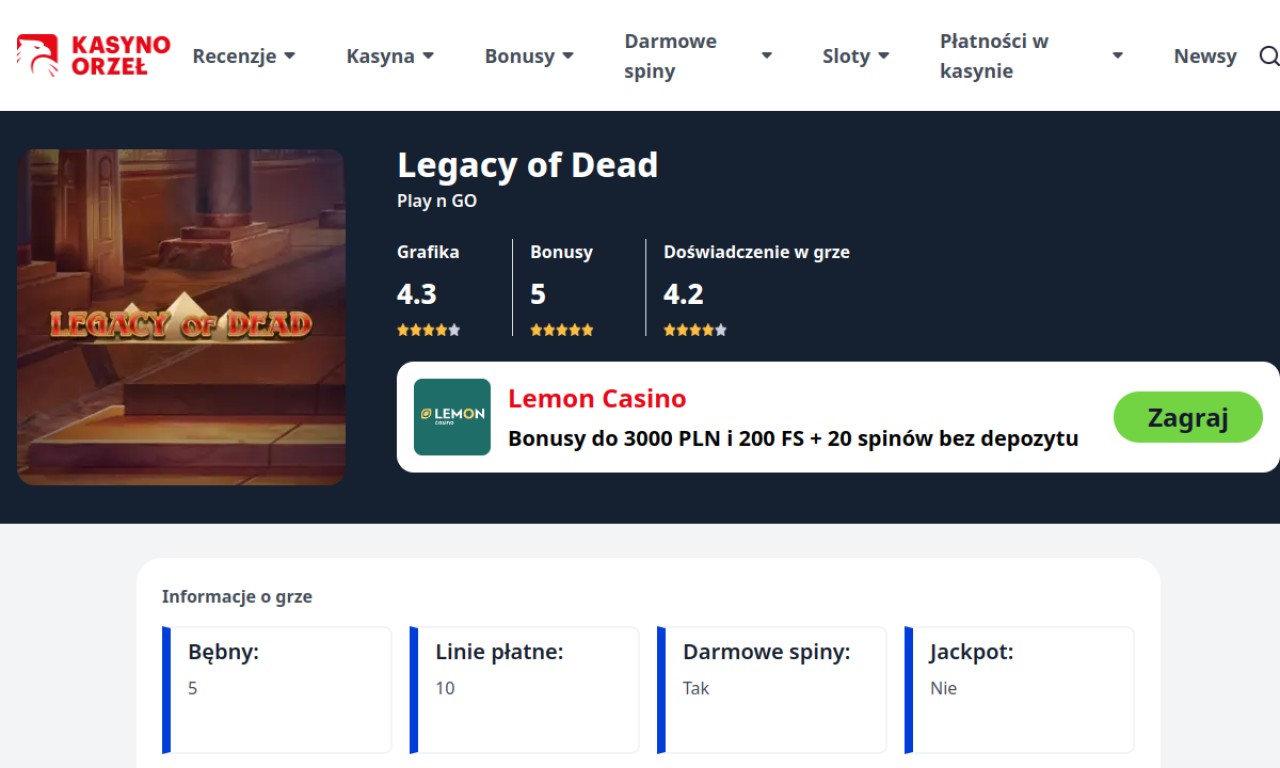This screenshot has width=1280, height=768.
Task: Open the Lemon Casino title link
Action: point(597,398)
